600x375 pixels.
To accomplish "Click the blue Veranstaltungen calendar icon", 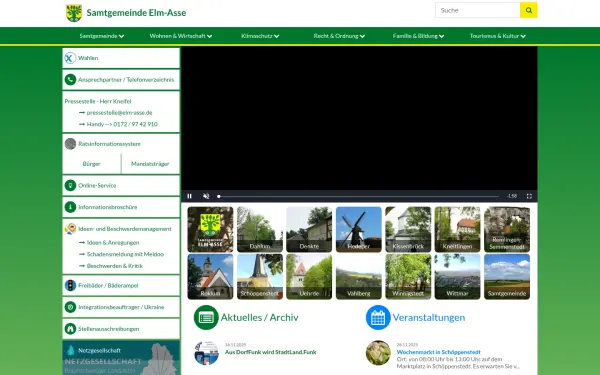I will (x=378, y=317).
